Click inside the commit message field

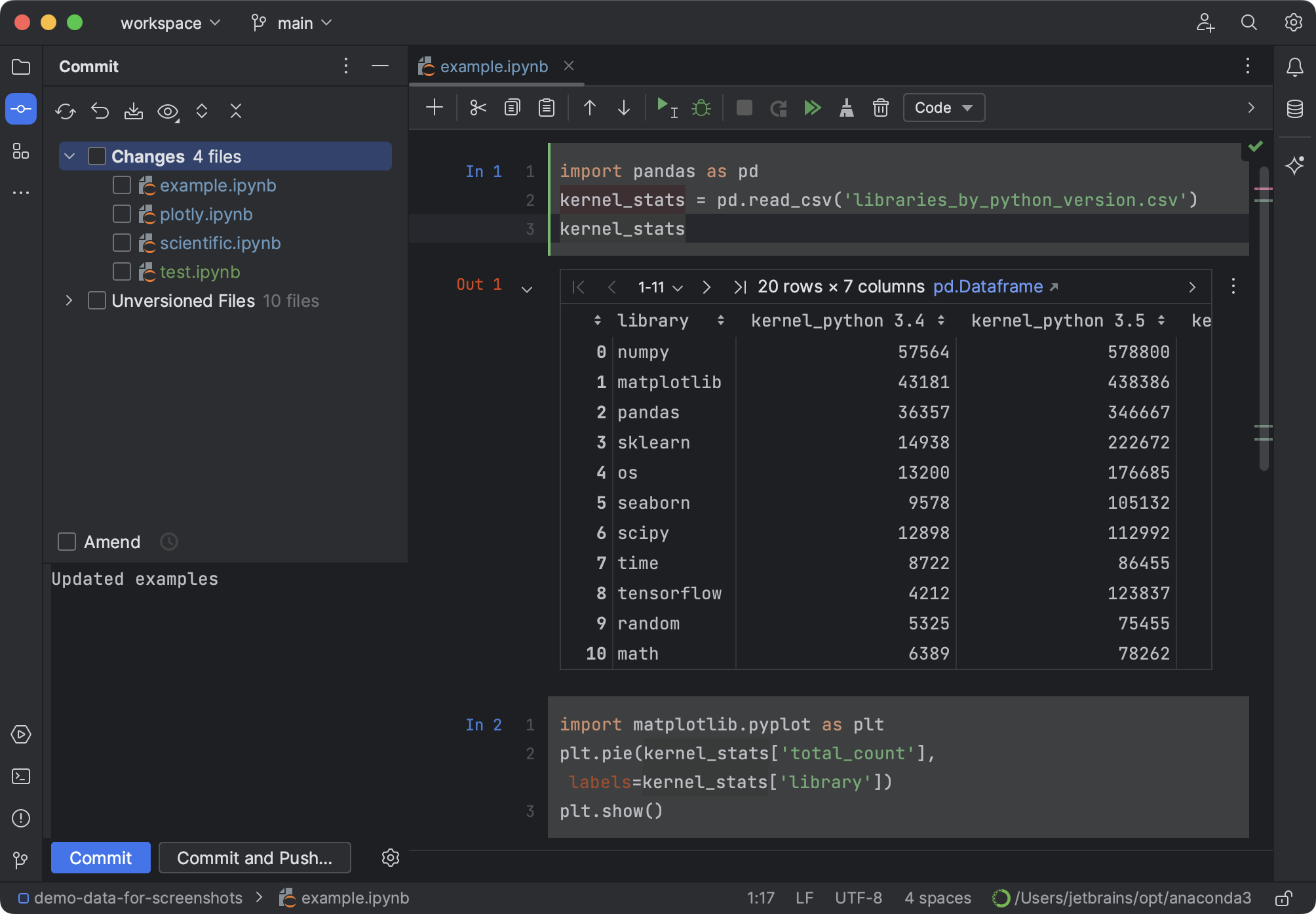[197, 578]
